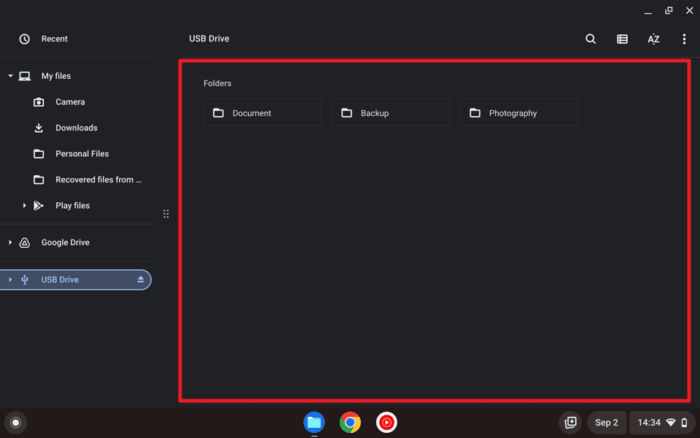Image resolution: width=700 pixels, height=438 pixels.
Task: Expand the Google Drive tree
Action: pos(10,242)
